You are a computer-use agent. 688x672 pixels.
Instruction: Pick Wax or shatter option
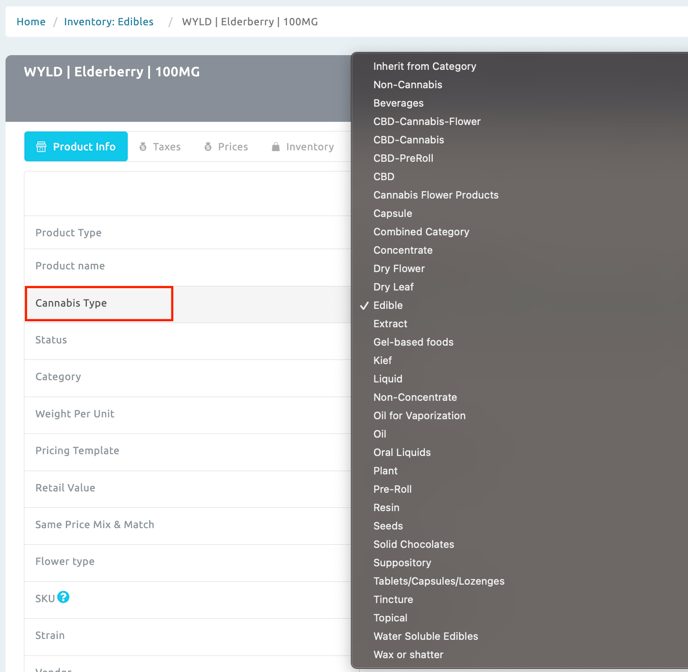coord(408,655)
